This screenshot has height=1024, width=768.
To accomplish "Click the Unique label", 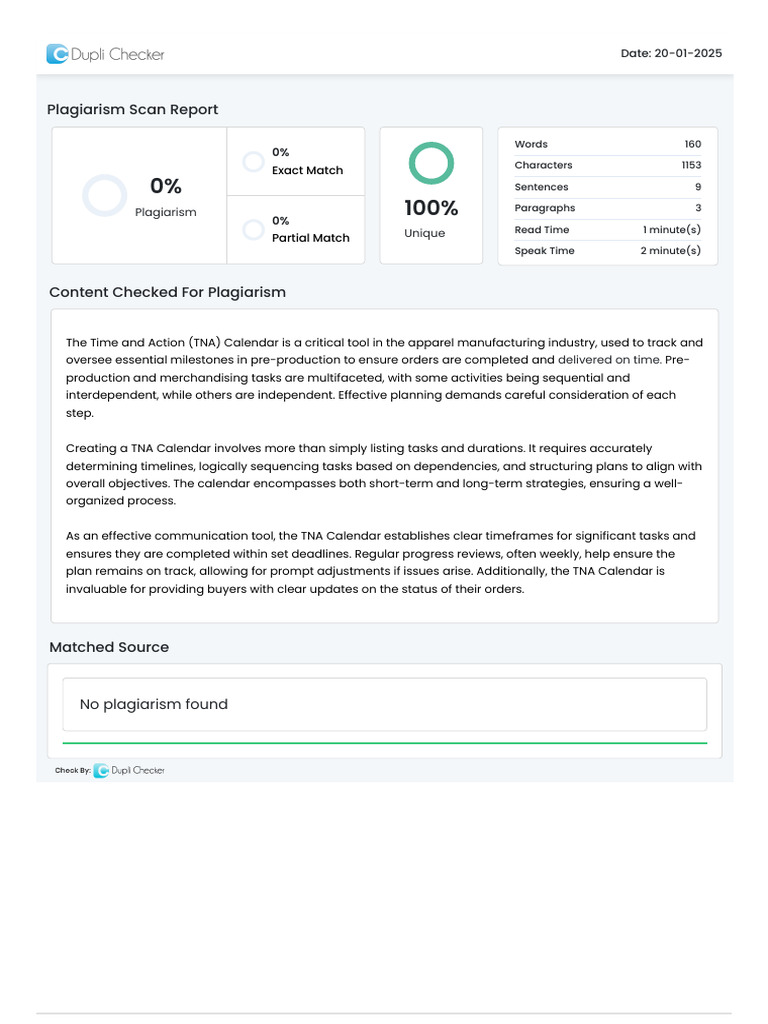I will coord(424,233).
